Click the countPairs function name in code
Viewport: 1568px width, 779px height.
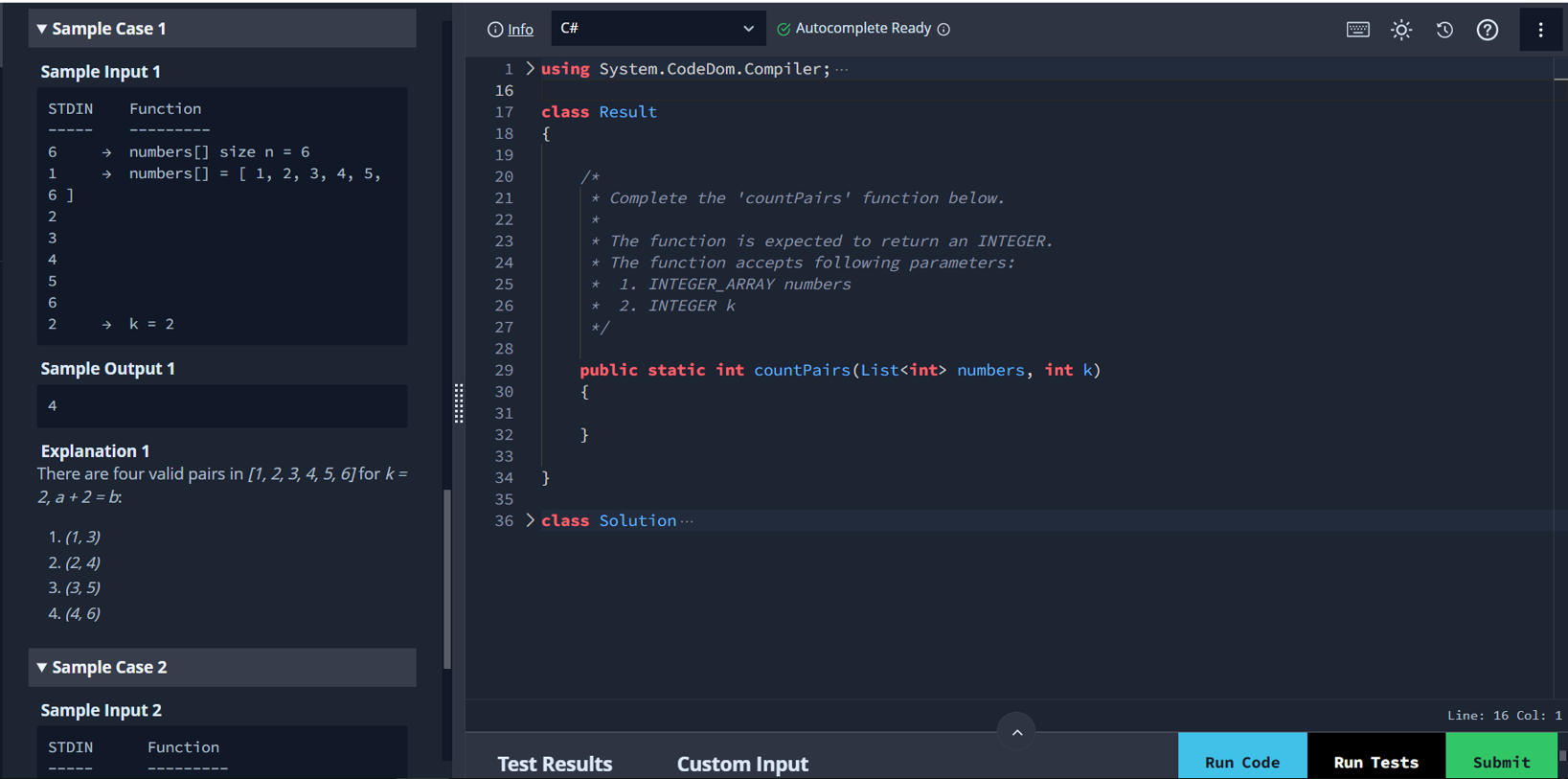(802, 370)
